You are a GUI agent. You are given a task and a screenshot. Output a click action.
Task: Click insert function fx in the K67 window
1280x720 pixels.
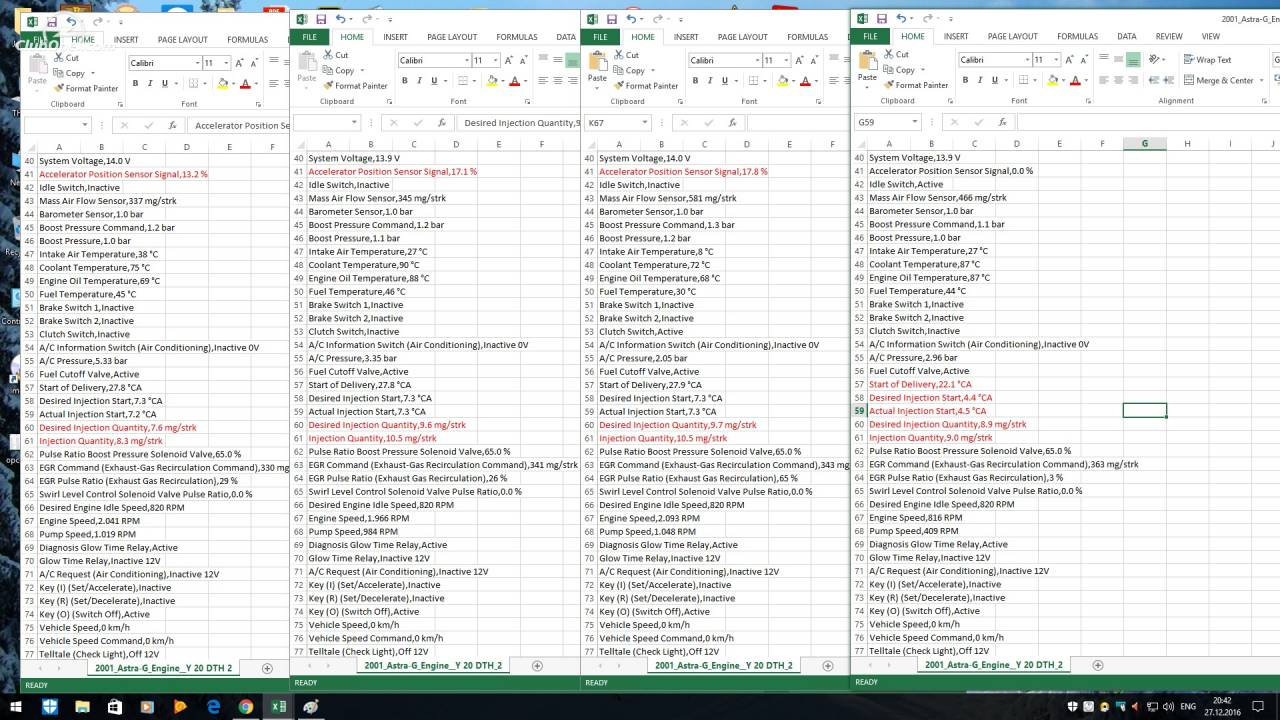tap(732, 122)
